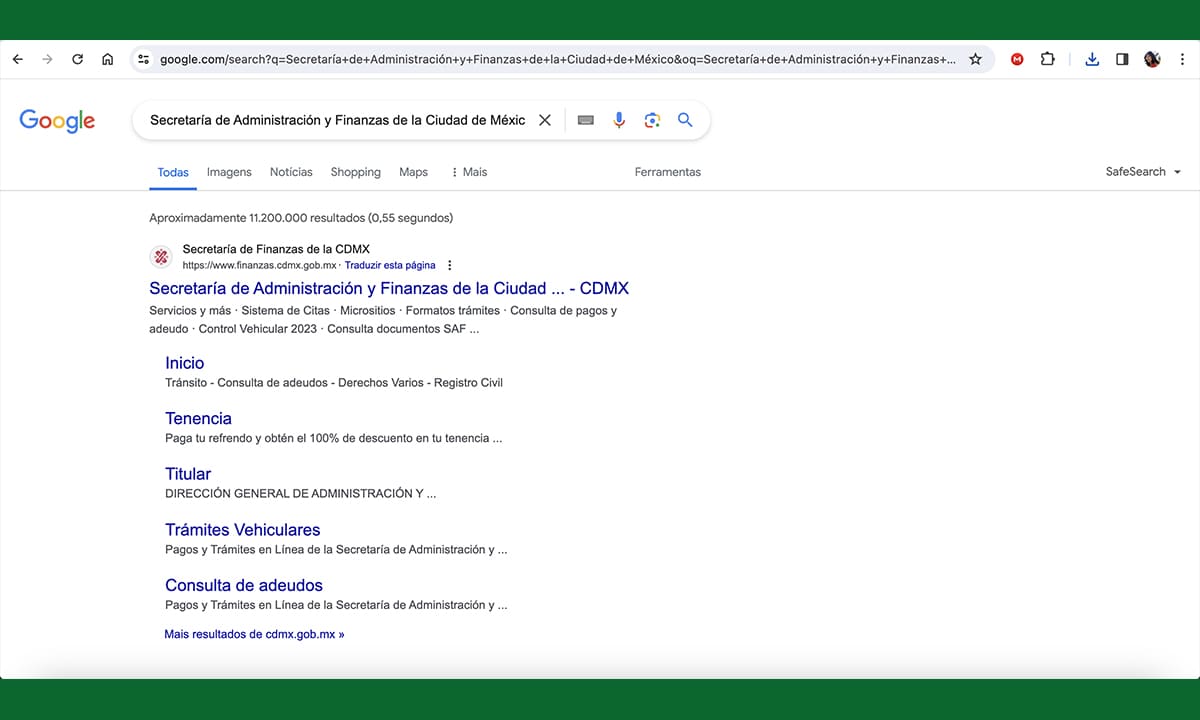This screenshot has width=1200, height=720.
Task: Open the Chrome three-dot menu
Action: (x=1181, y=59)
